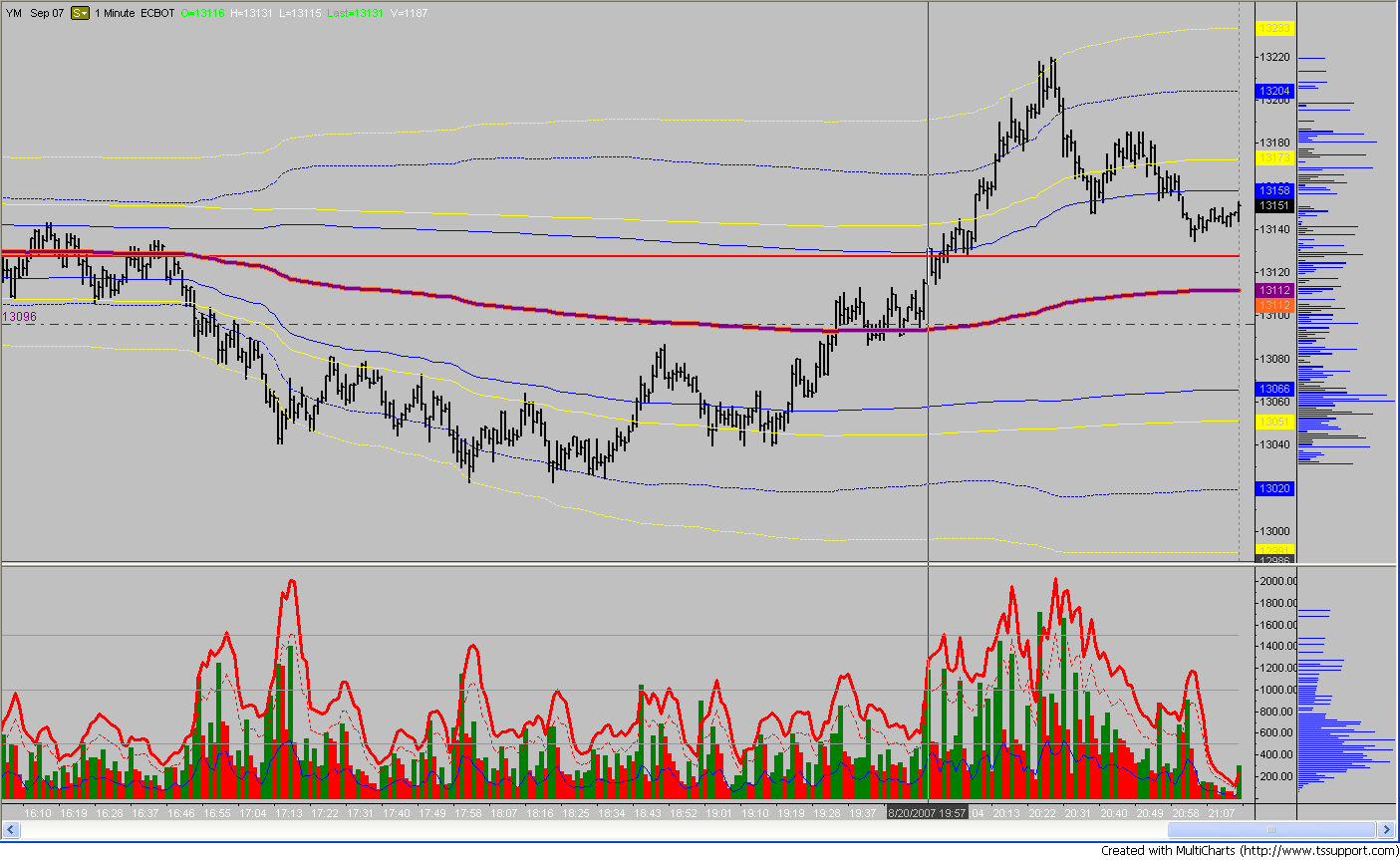Select the O=13116 open value

point(202,13)
